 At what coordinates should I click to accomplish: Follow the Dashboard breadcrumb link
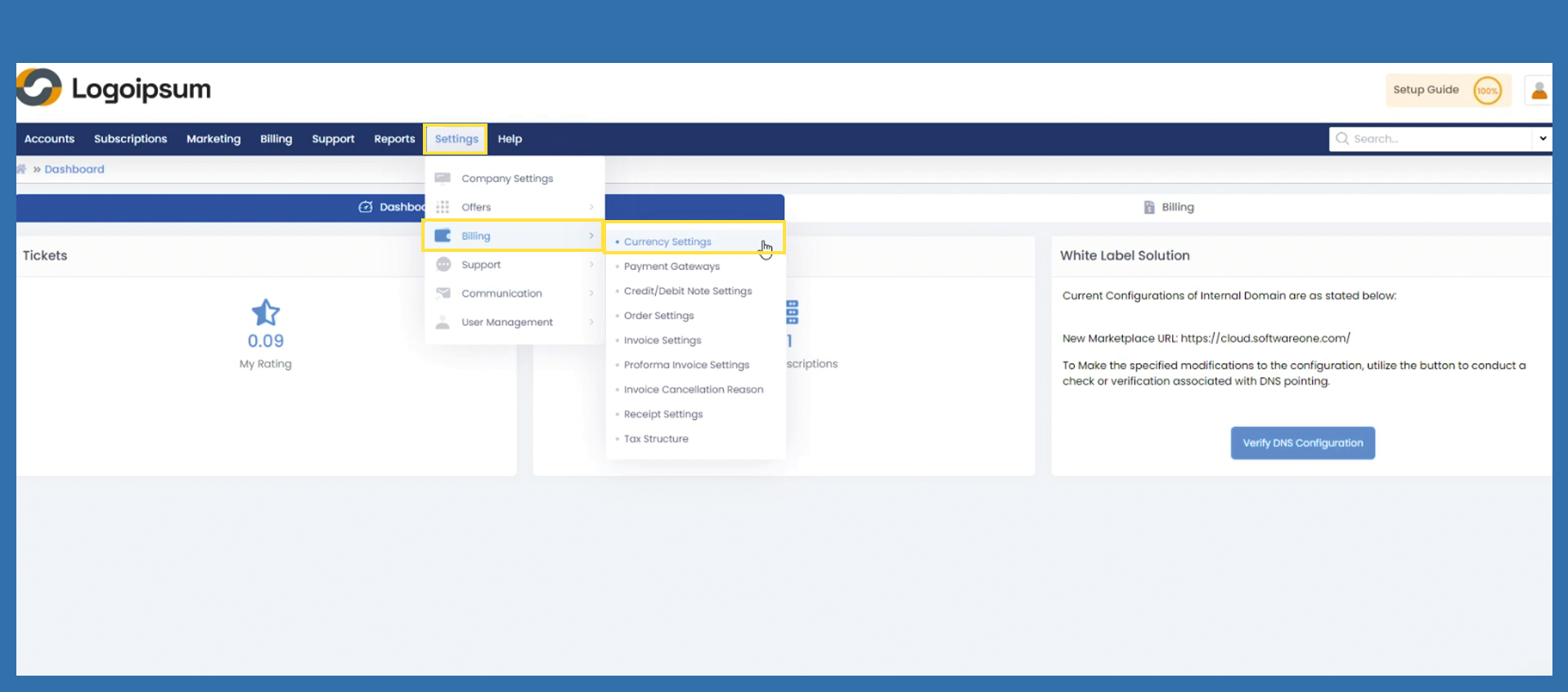[x=74, y=169]
